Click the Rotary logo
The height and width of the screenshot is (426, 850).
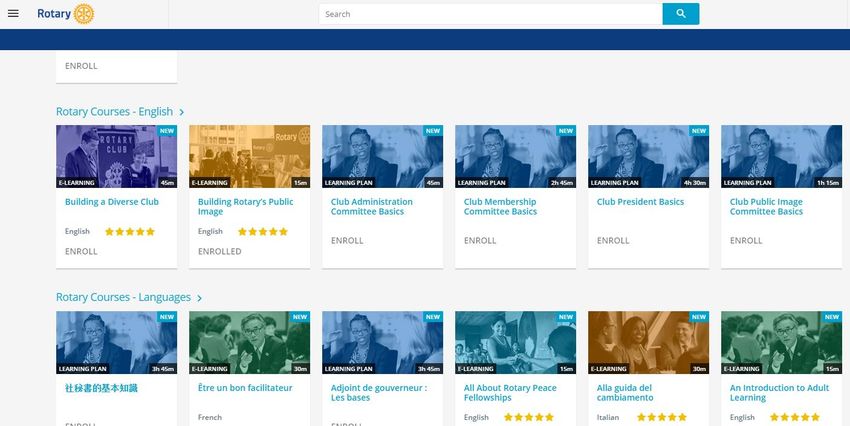[66, 14]
